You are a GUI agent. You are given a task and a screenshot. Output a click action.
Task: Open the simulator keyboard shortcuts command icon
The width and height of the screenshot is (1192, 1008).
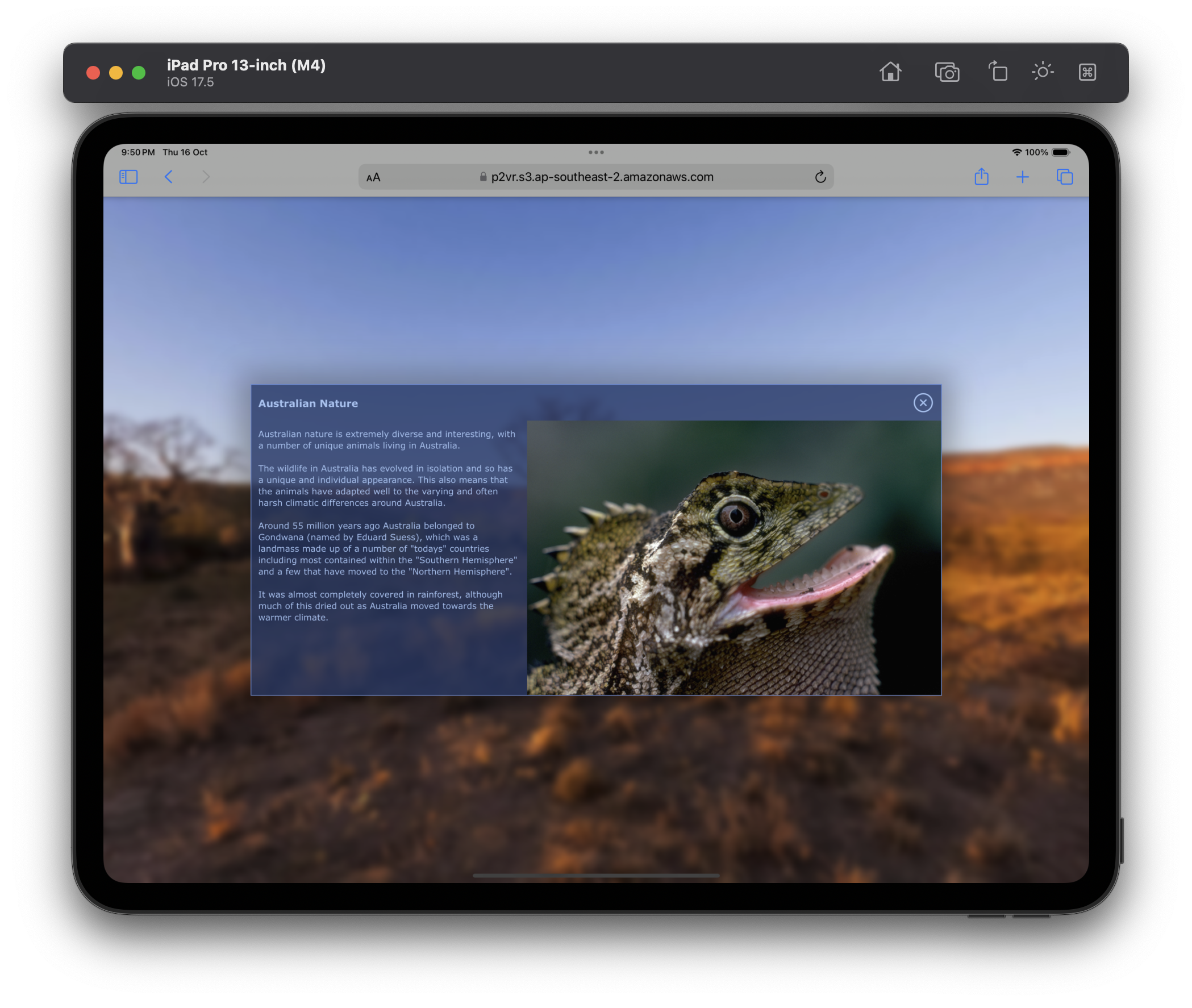click(1087, 72)
